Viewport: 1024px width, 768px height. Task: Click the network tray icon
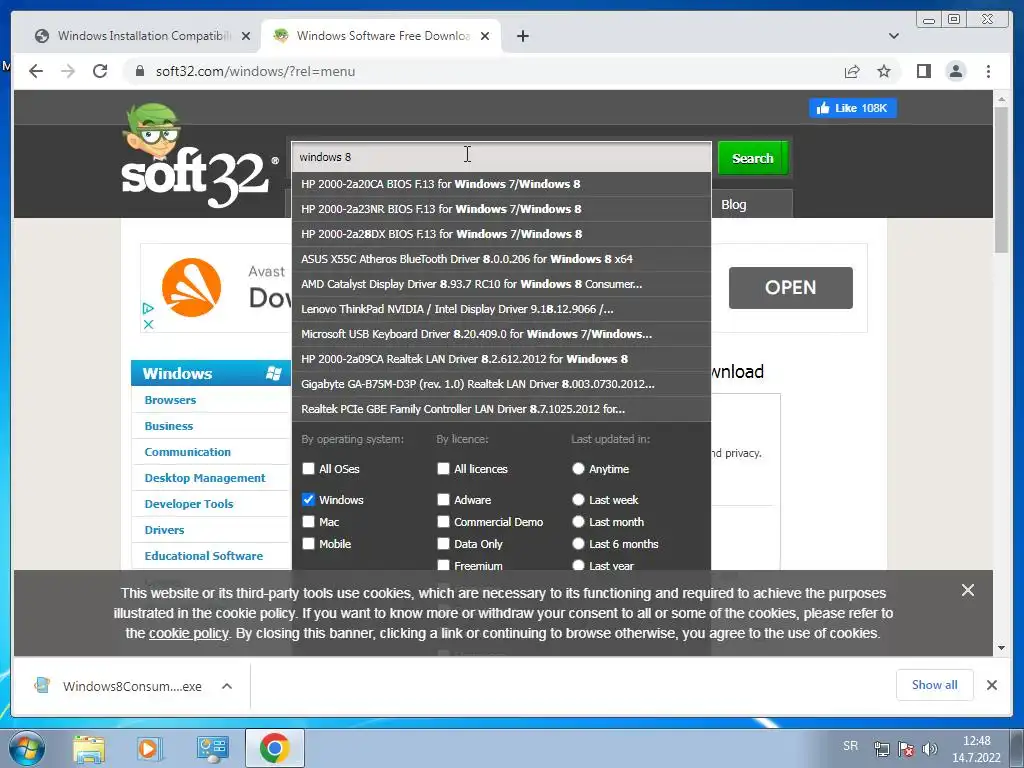(x=882, y=749)
